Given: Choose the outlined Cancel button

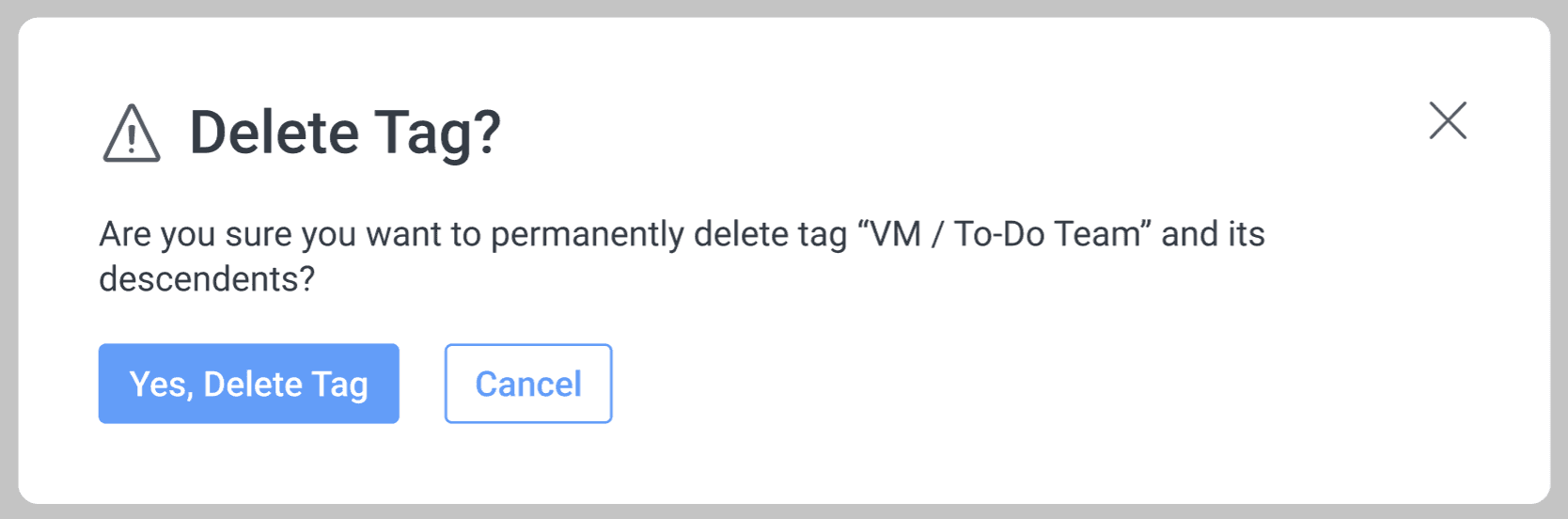Looking at the screenshot, I should pyautogui.click(x=528, y=384).
